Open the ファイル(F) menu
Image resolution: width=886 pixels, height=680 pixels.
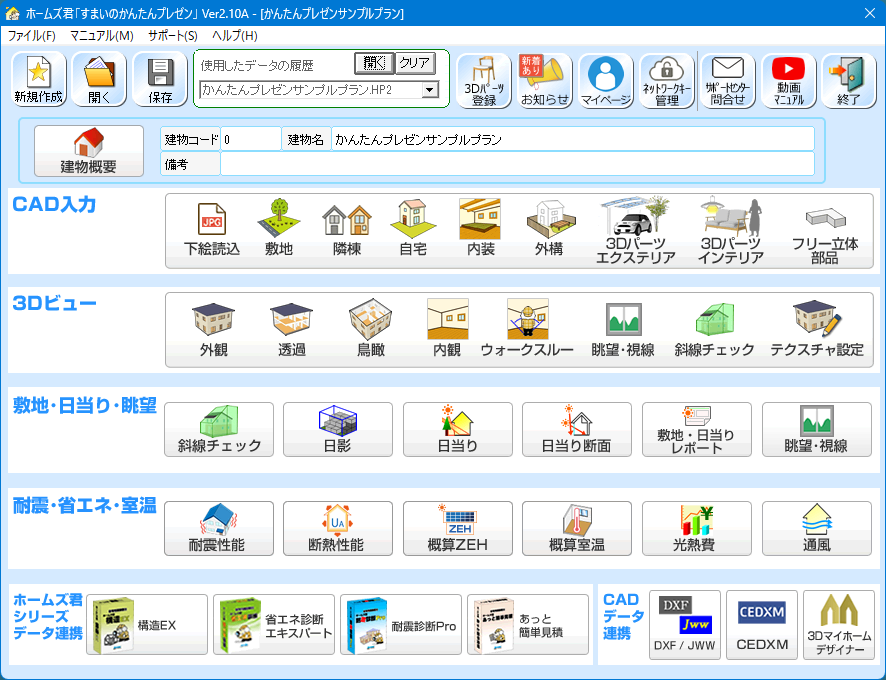point(31,35)
